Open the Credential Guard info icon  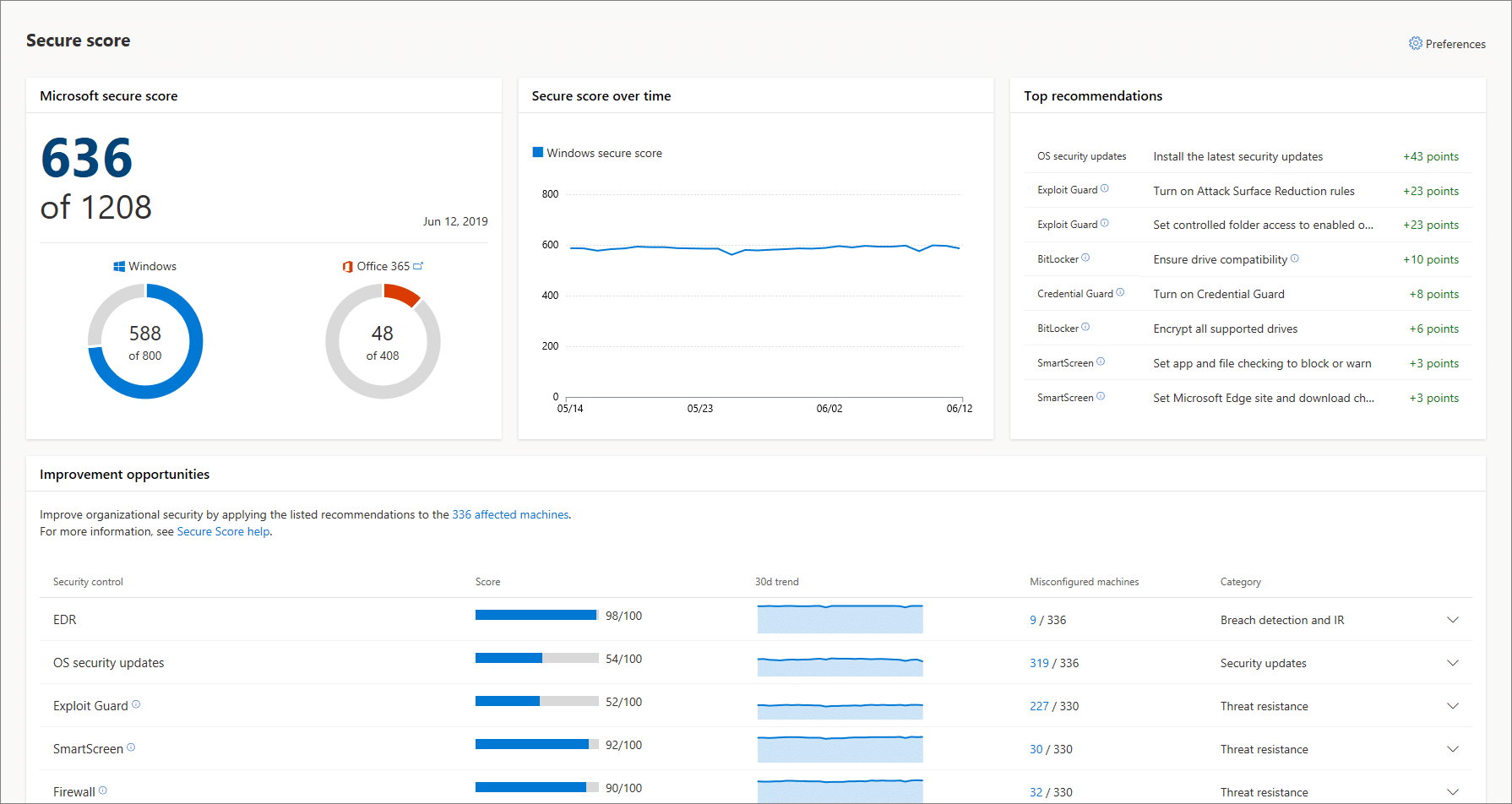click(1122, 291)
